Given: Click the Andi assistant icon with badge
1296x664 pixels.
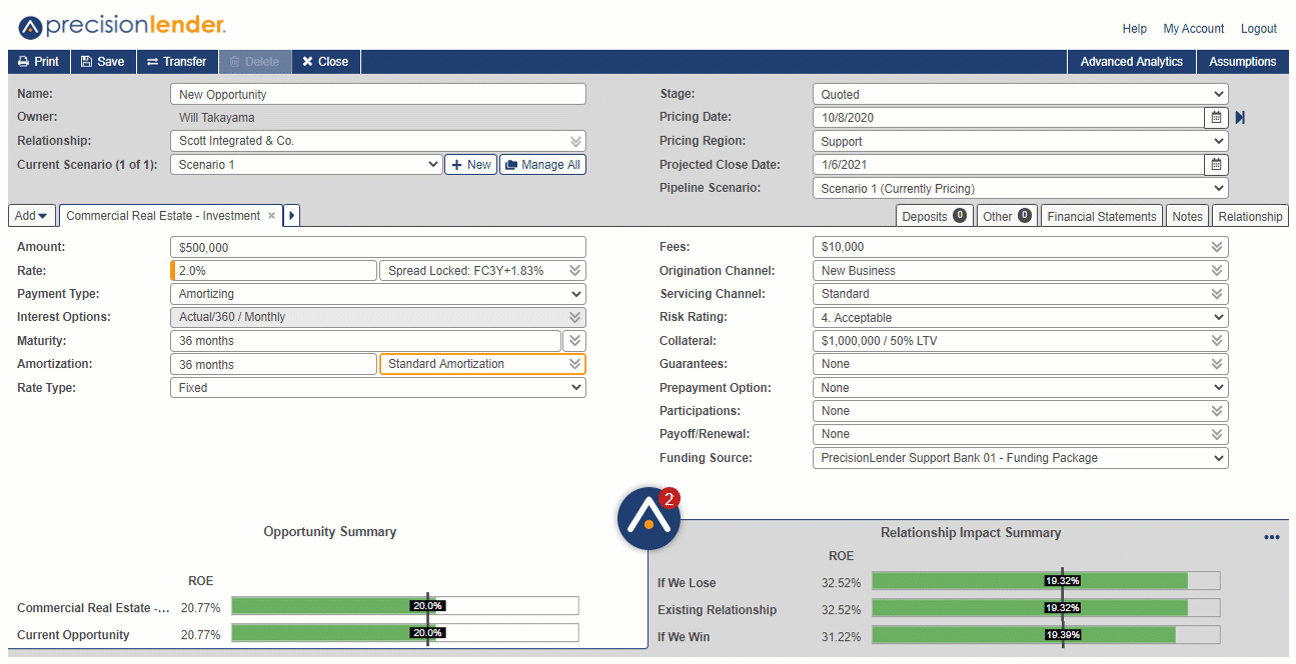Looking at the screenshot, I should [x=649, y=518].
